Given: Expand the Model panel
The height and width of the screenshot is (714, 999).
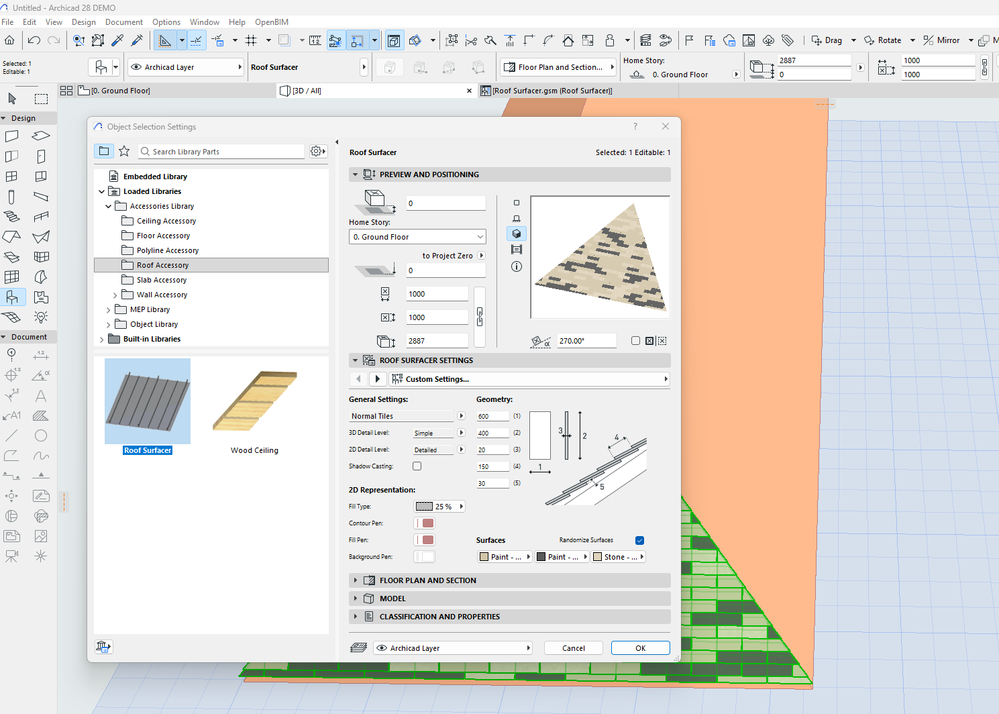Looking at the screenshot, I should coord(356,599).
